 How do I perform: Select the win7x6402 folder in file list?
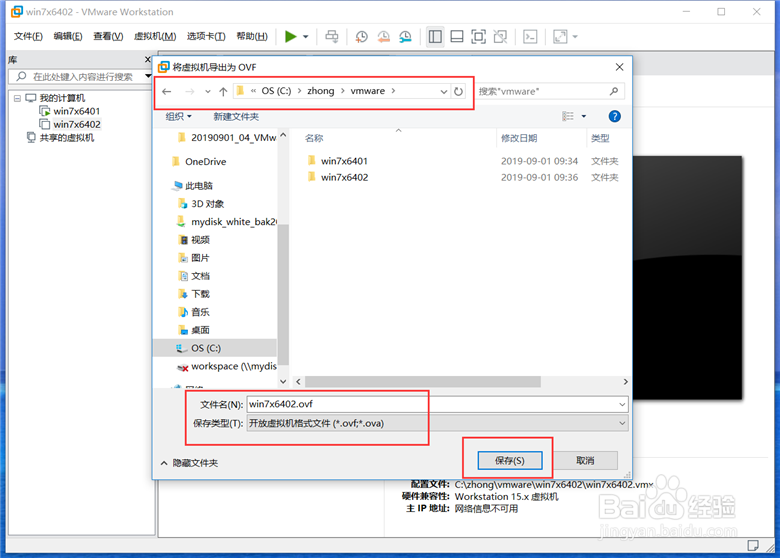point(344,178)
